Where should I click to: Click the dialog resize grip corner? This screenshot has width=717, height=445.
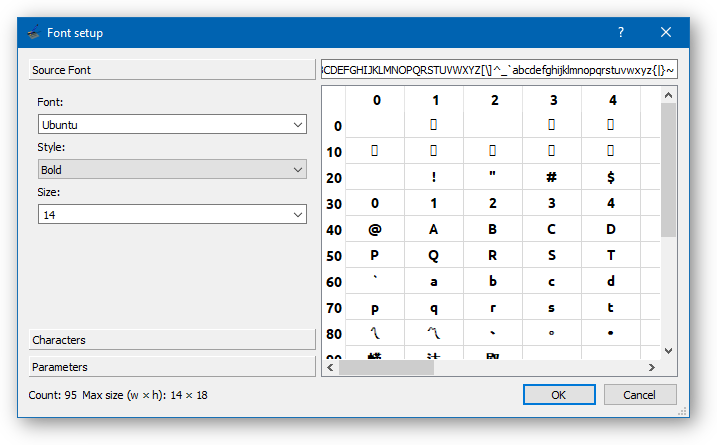pyautogui.click(x=683, y=411)
